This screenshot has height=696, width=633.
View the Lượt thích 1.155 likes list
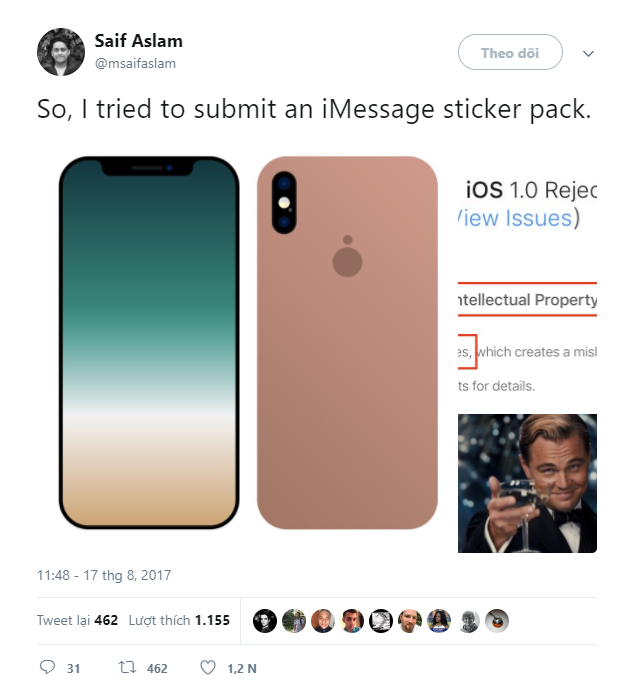click(179, 620)
